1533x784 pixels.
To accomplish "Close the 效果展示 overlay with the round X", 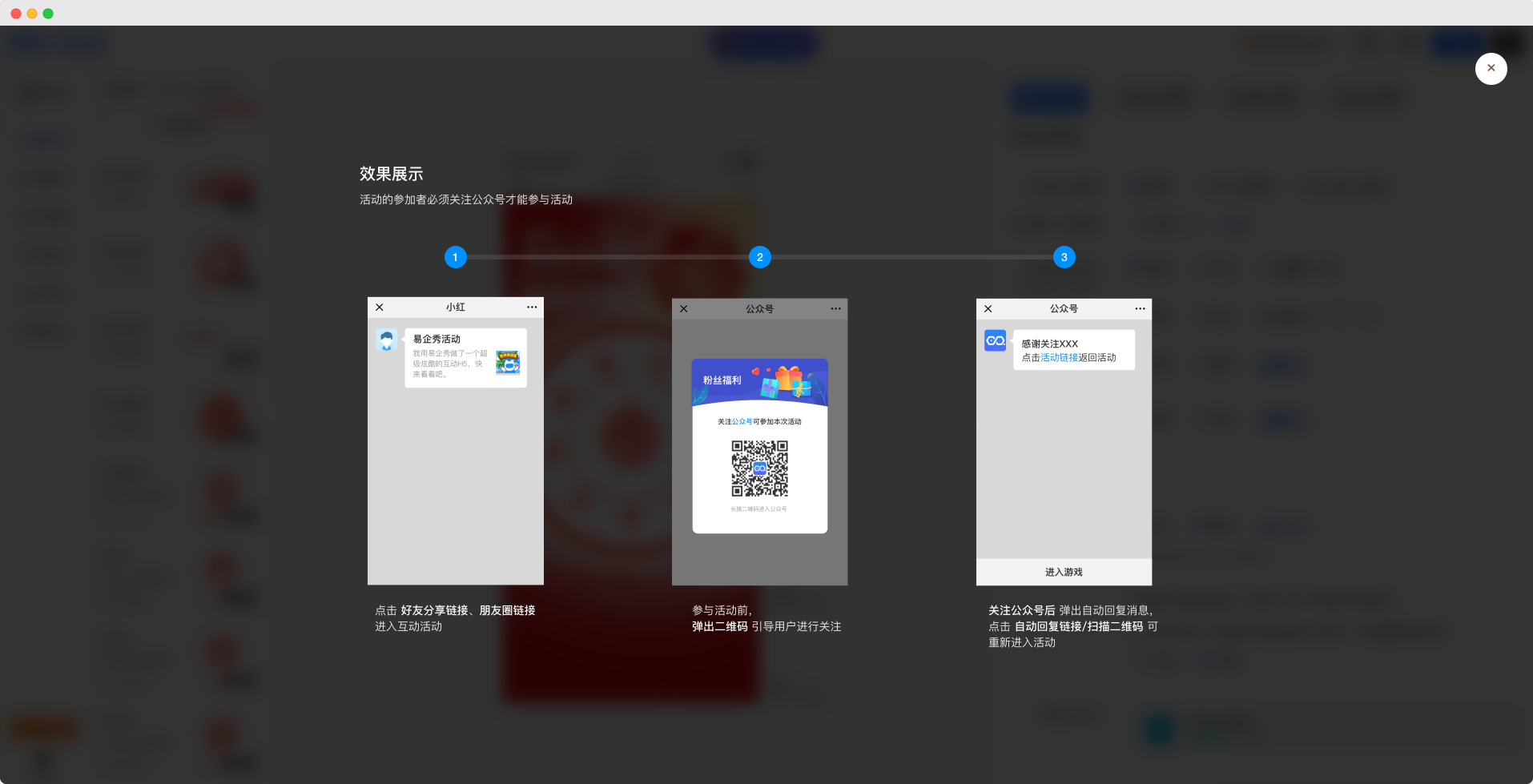I will [1491, 68].
